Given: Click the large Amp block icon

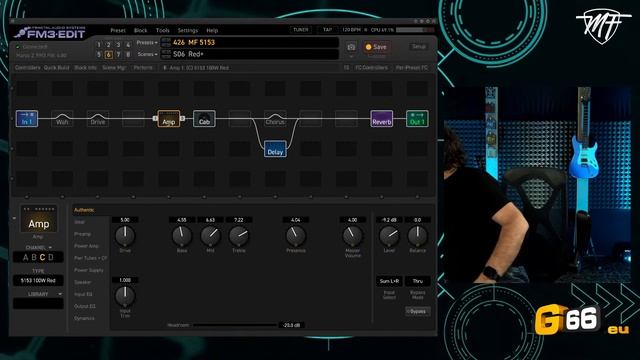Looking at the screenshot, I should click(x=39, y=220).
